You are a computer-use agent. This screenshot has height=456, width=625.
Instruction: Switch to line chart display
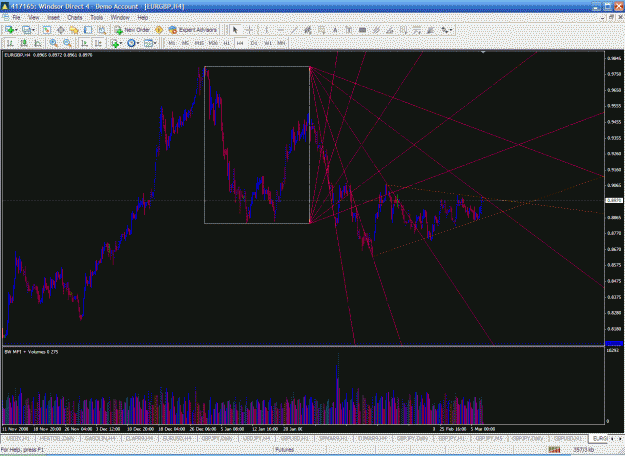38,43
